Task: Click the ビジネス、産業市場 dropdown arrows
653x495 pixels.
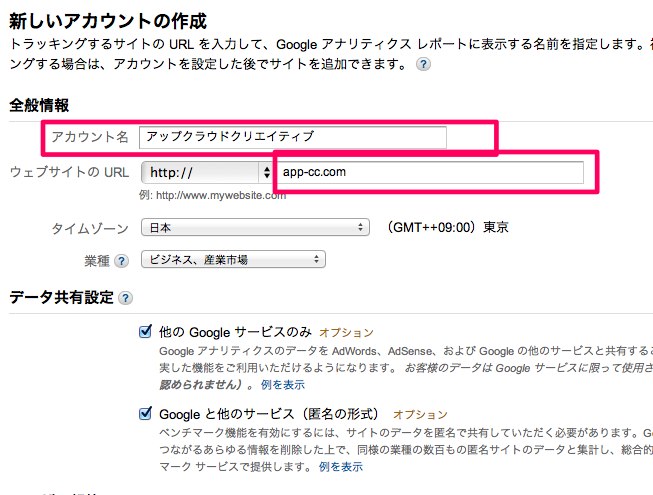Action: pyautogui.click(x=317, y=259)
